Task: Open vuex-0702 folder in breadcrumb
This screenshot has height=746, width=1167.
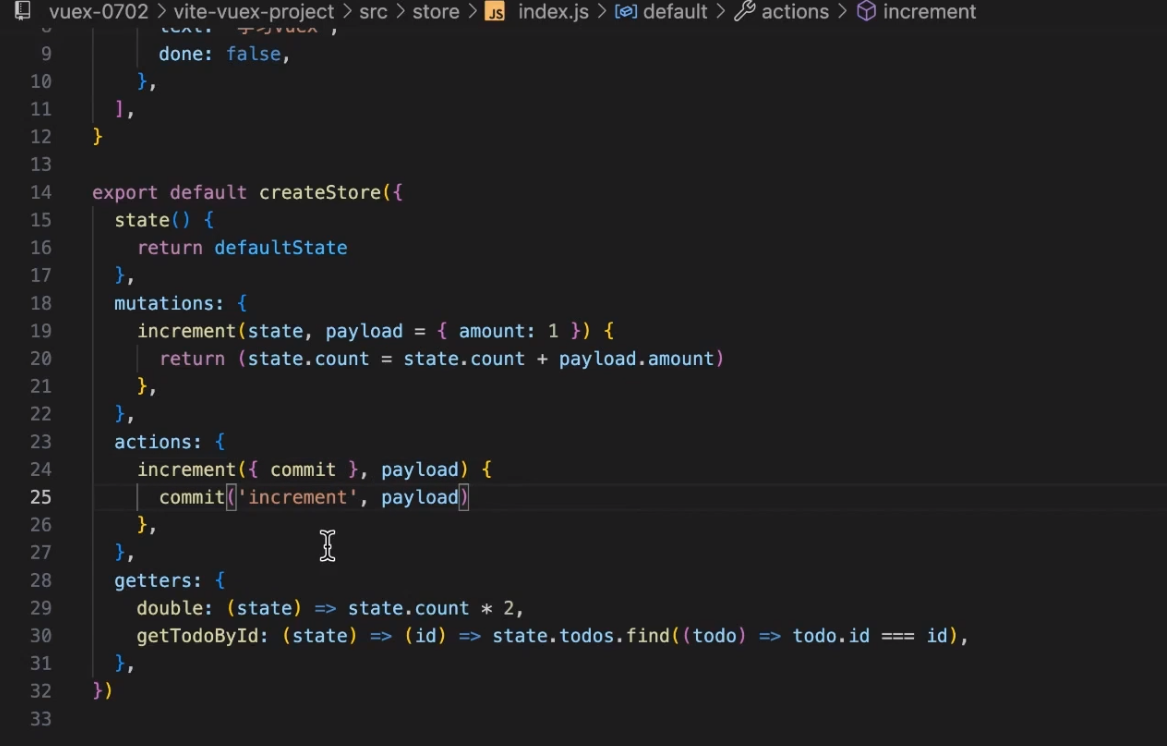Action: tap(98, 12)
